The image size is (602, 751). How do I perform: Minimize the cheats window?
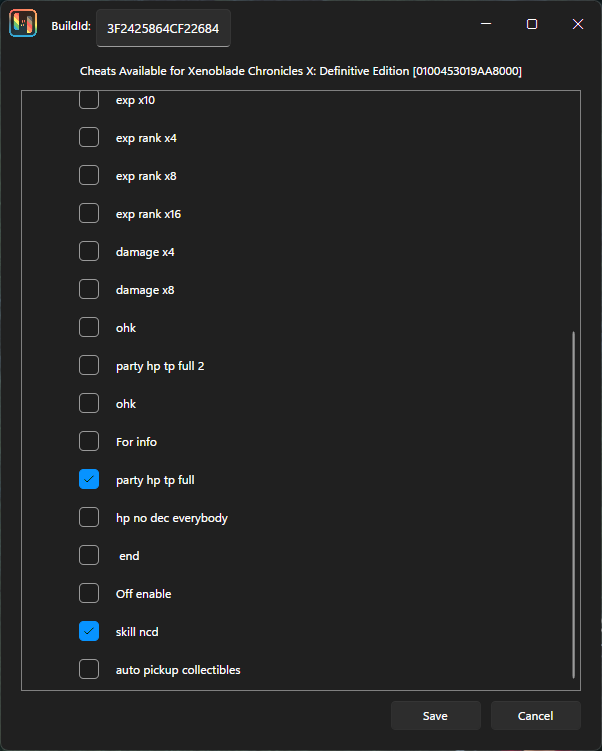coord(486,24)
